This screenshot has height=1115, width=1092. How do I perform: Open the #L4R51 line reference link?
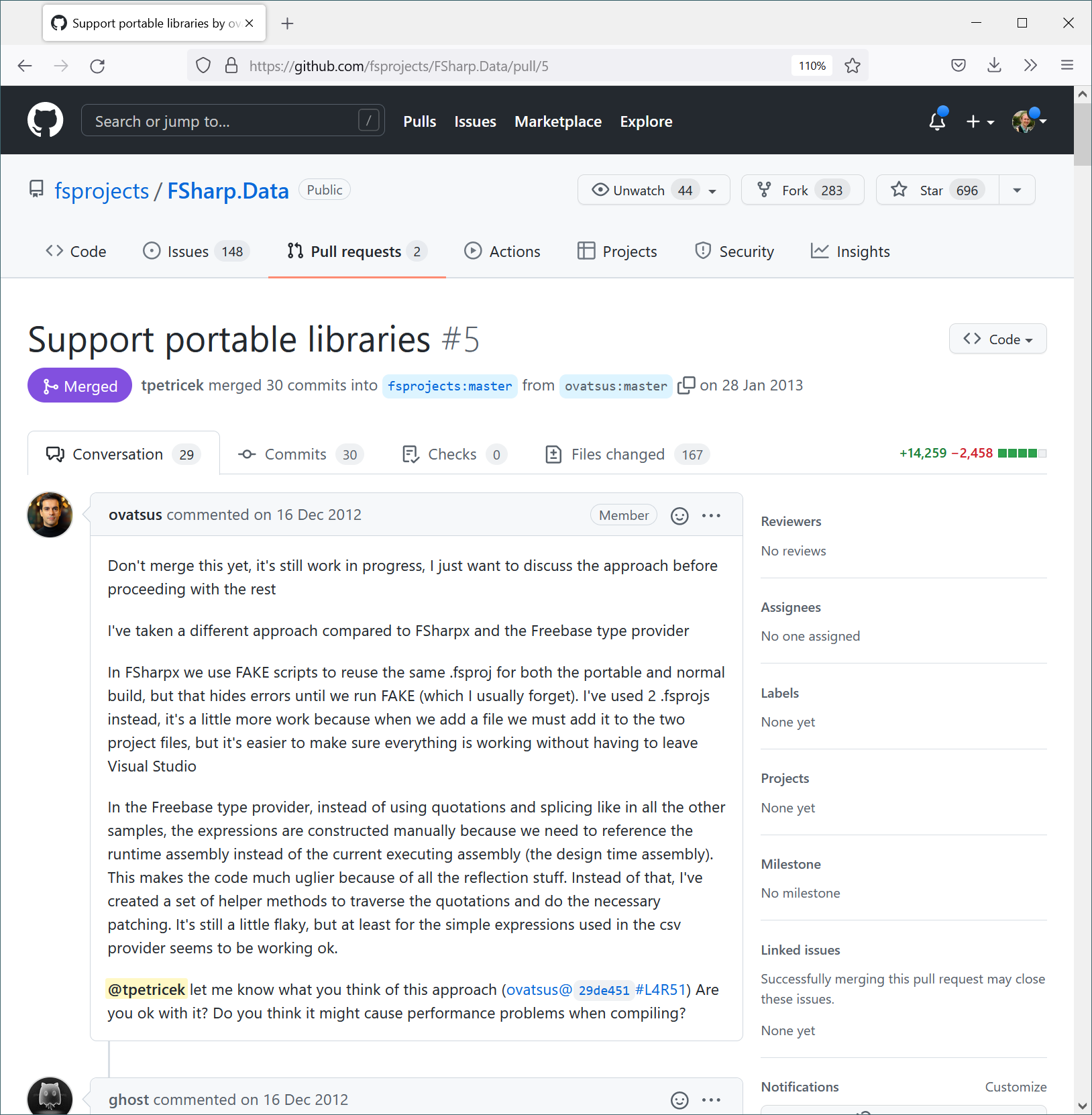[x=660, y=990]
